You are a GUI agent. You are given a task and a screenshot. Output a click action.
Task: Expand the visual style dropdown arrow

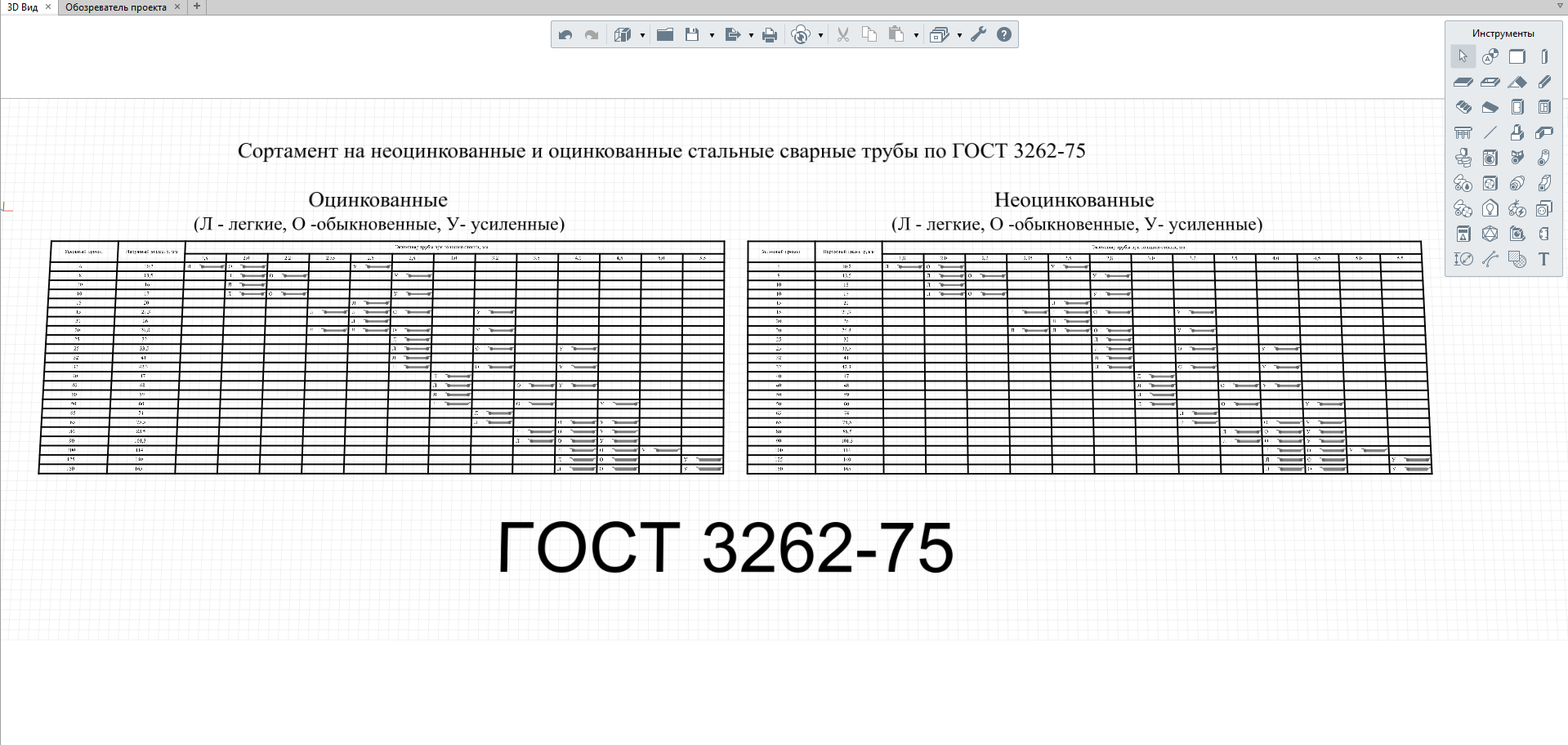point(642,35)
